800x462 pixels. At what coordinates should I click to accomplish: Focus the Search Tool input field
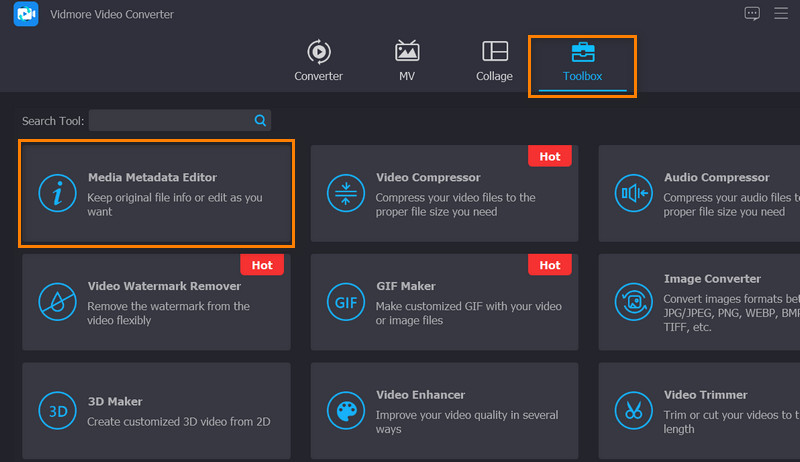click(x=170, y=120)
